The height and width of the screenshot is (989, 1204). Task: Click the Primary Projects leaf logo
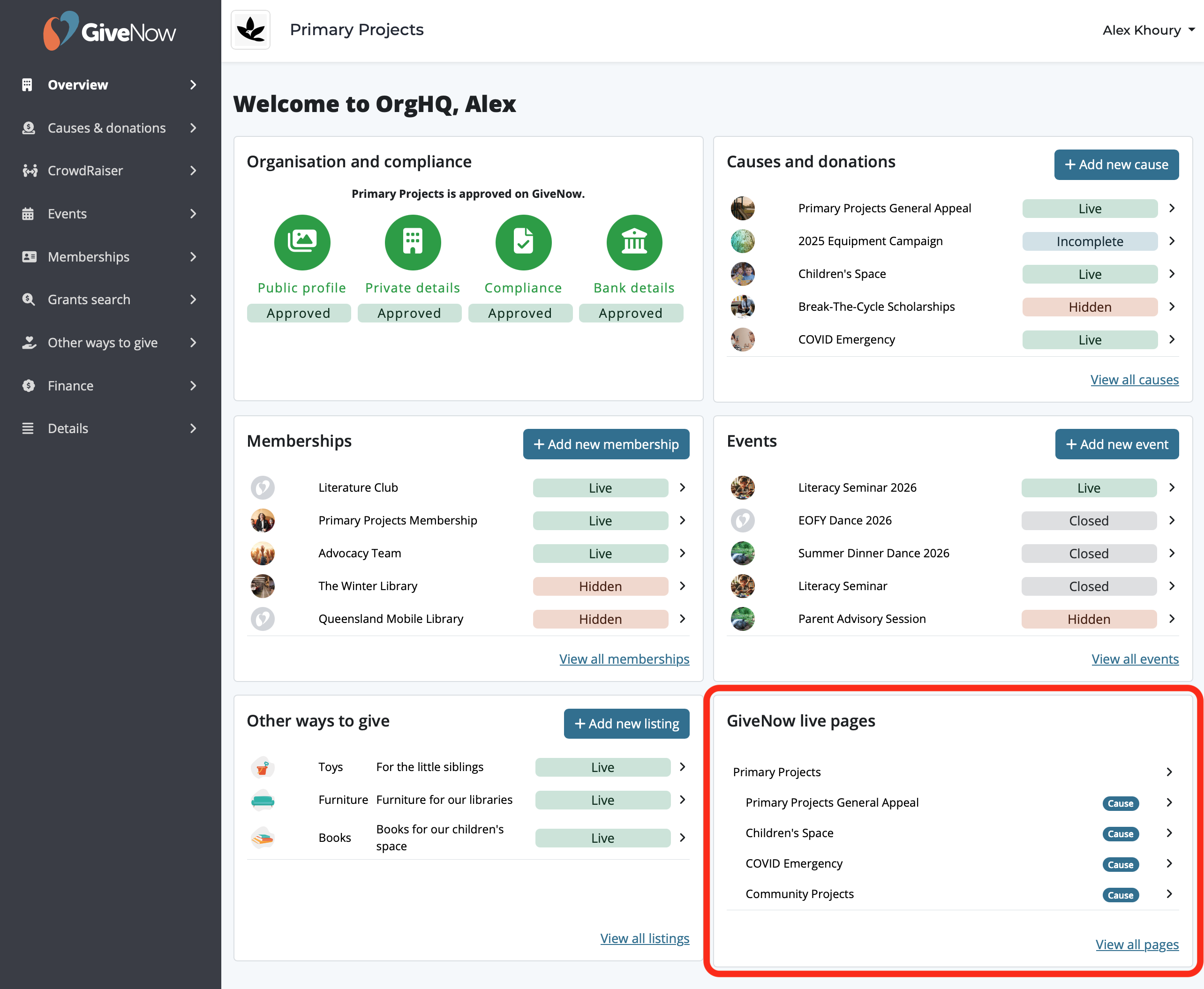(x=251, y=30)
